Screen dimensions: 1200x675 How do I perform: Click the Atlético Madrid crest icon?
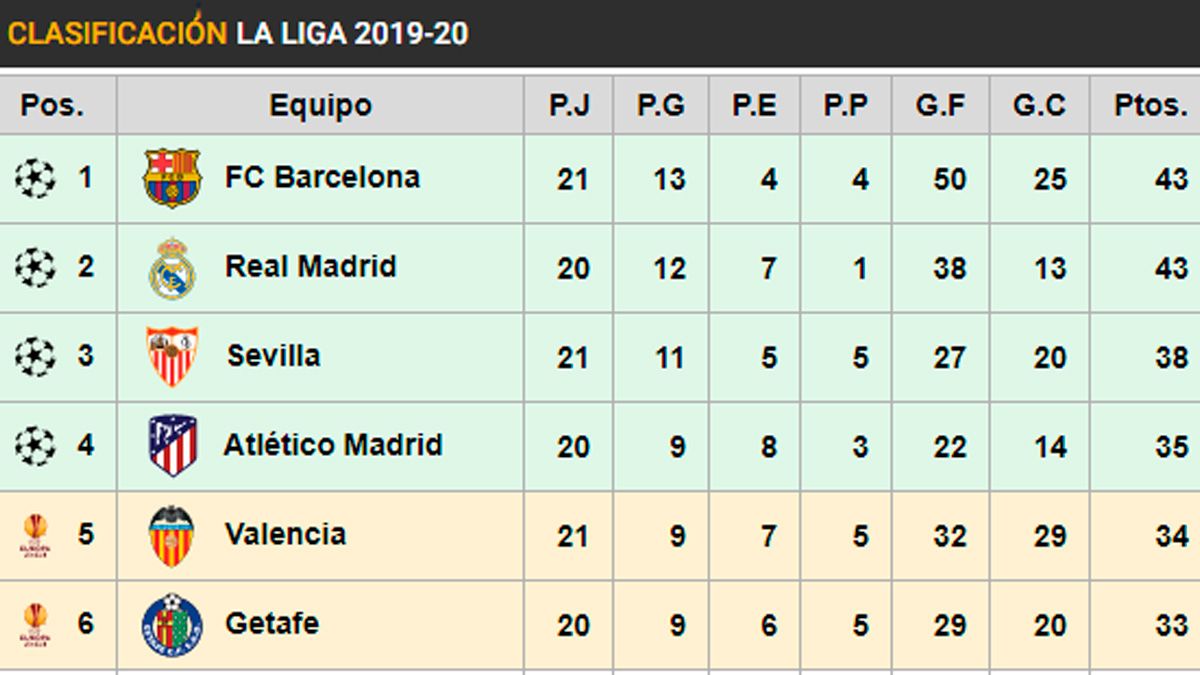coord(172,445)
